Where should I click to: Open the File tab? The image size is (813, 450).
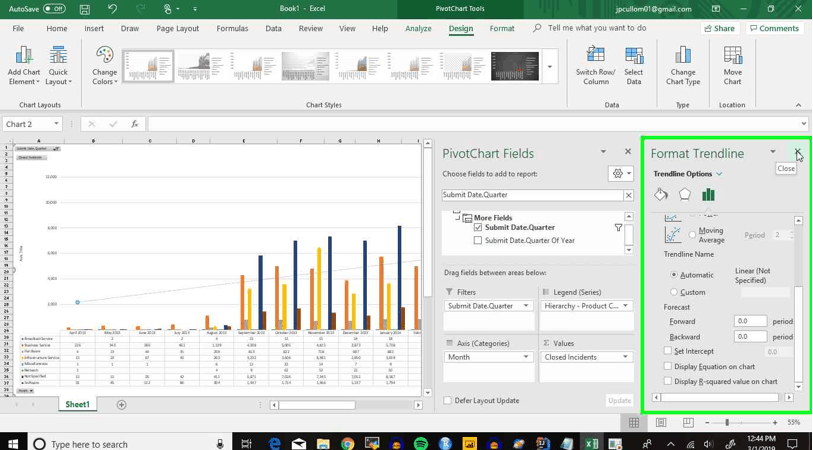pos(18,29)
